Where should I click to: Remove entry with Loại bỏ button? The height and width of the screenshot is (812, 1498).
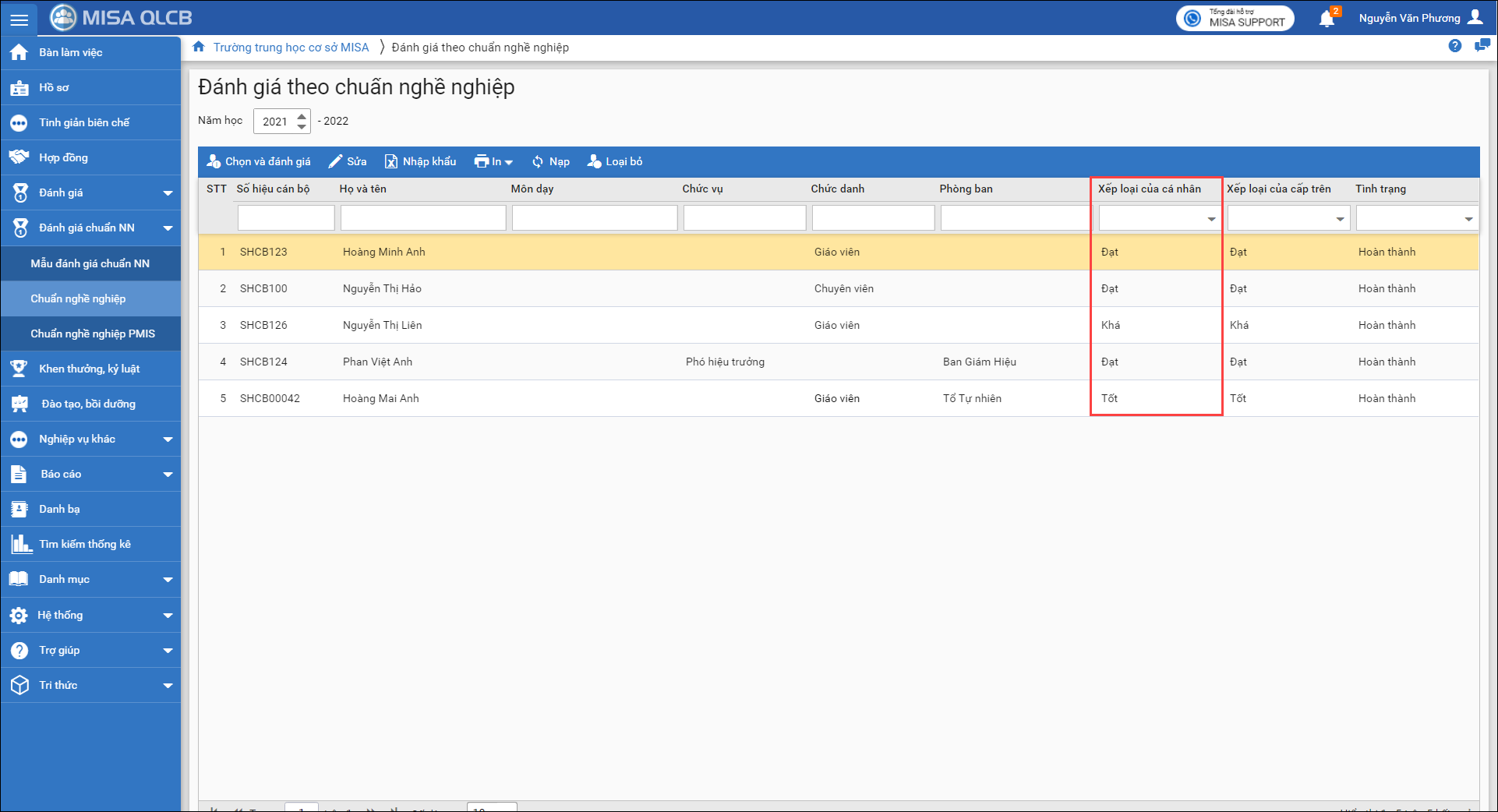pos(615,161)
